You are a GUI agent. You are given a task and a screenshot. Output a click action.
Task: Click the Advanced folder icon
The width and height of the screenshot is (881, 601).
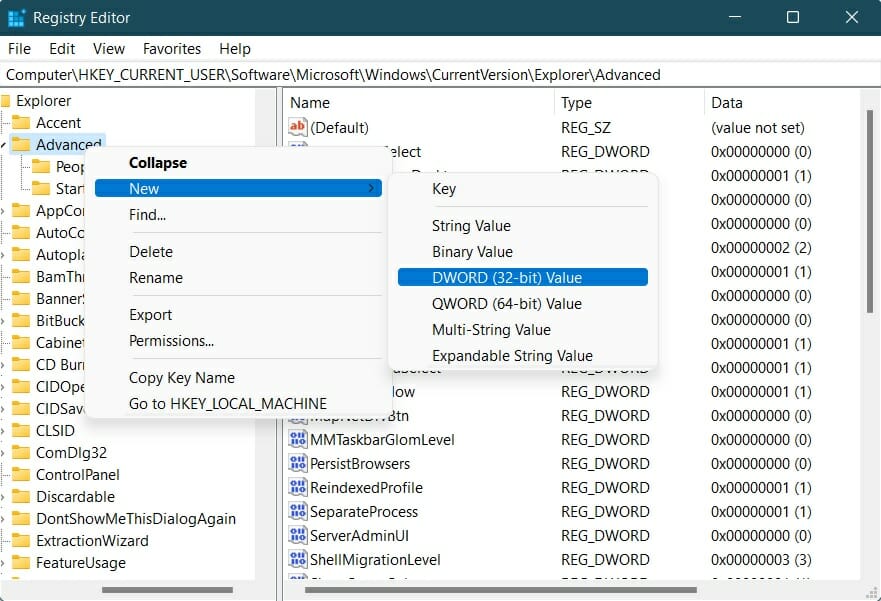click(x=21, y=144)
